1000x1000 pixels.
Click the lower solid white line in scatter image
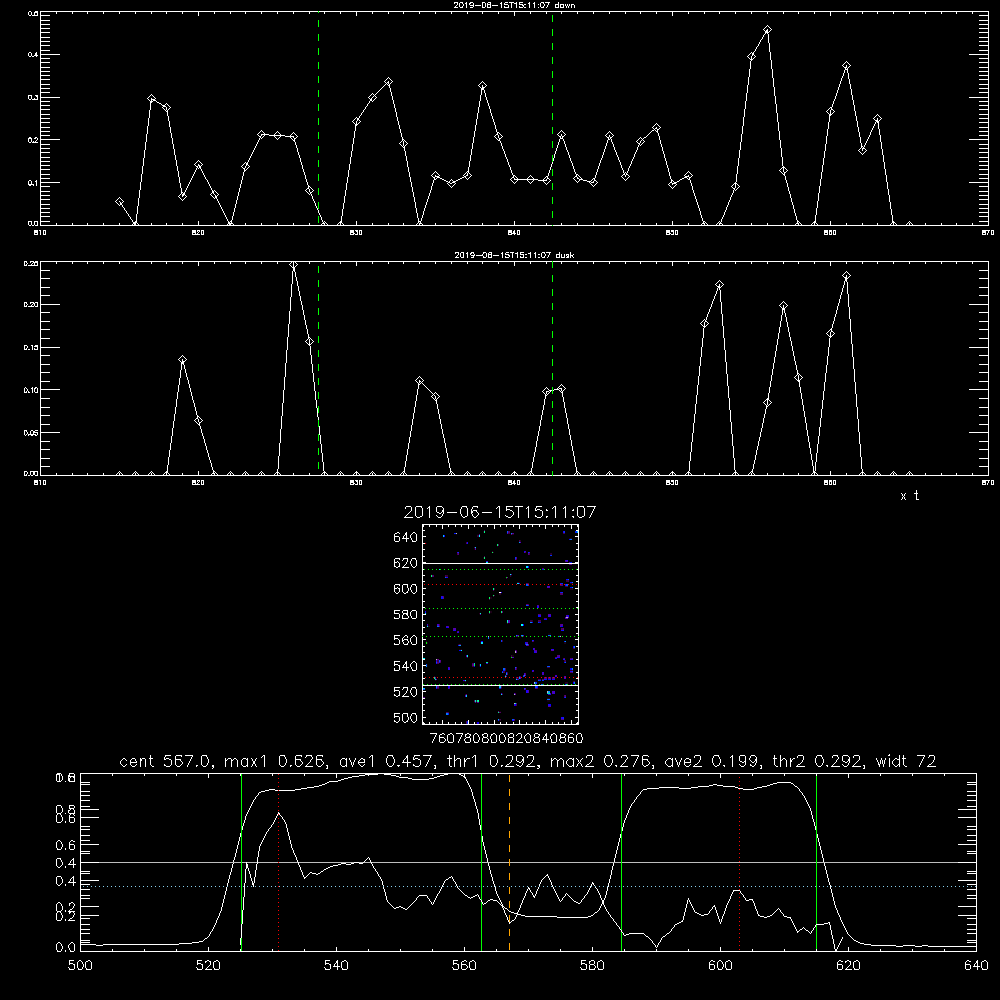click(501, 685)
